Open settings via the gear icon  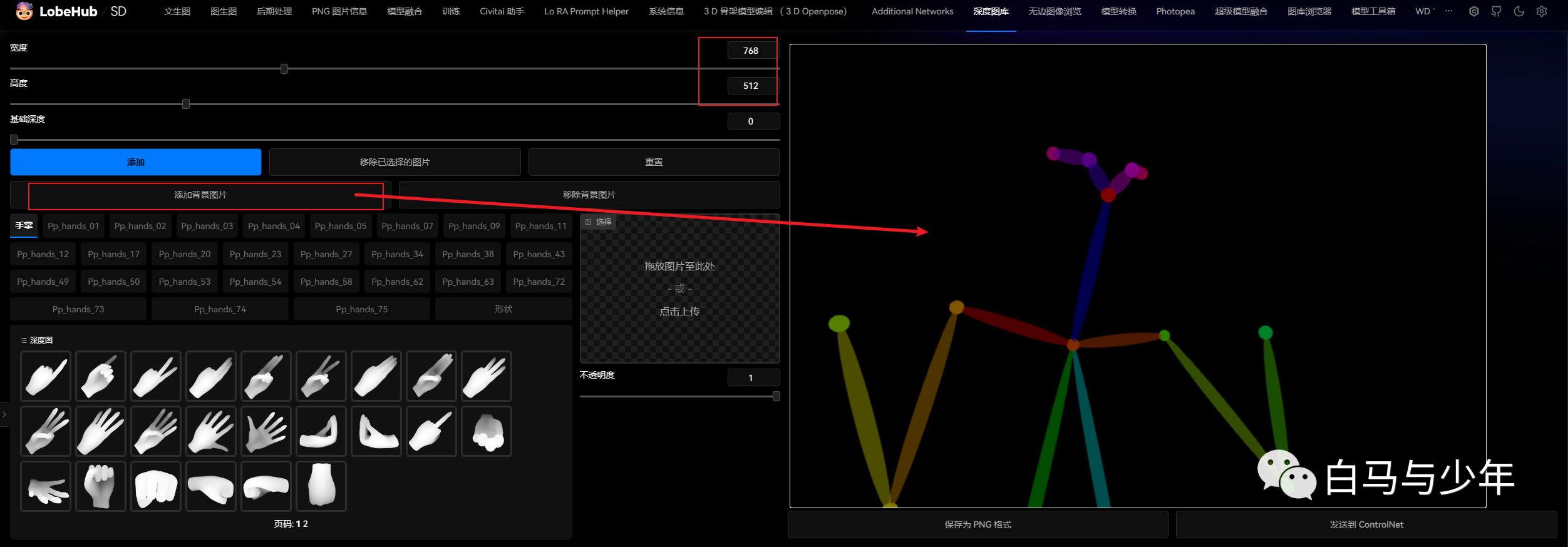coord(1542,11)
